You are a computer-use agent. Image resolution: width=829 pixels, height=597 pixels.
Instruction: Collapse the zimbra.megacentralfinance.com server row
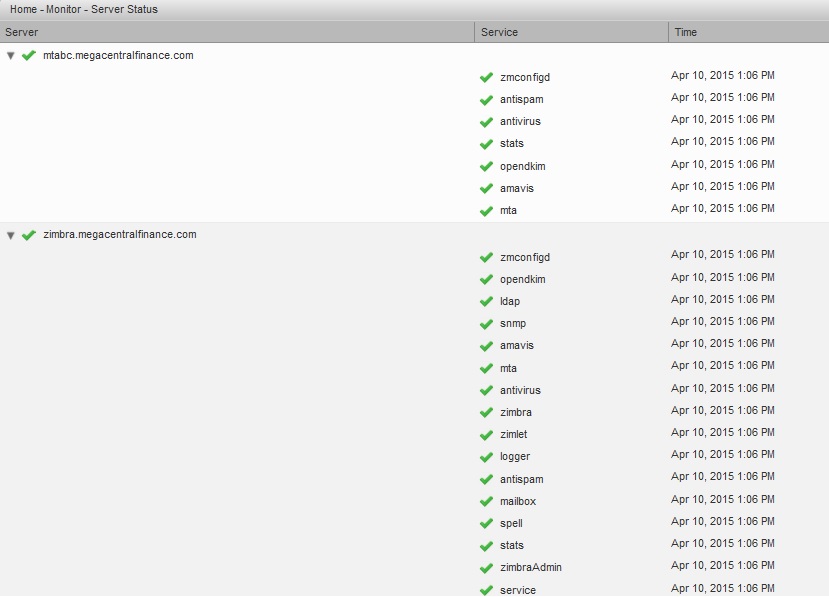(x=11, y=235)
